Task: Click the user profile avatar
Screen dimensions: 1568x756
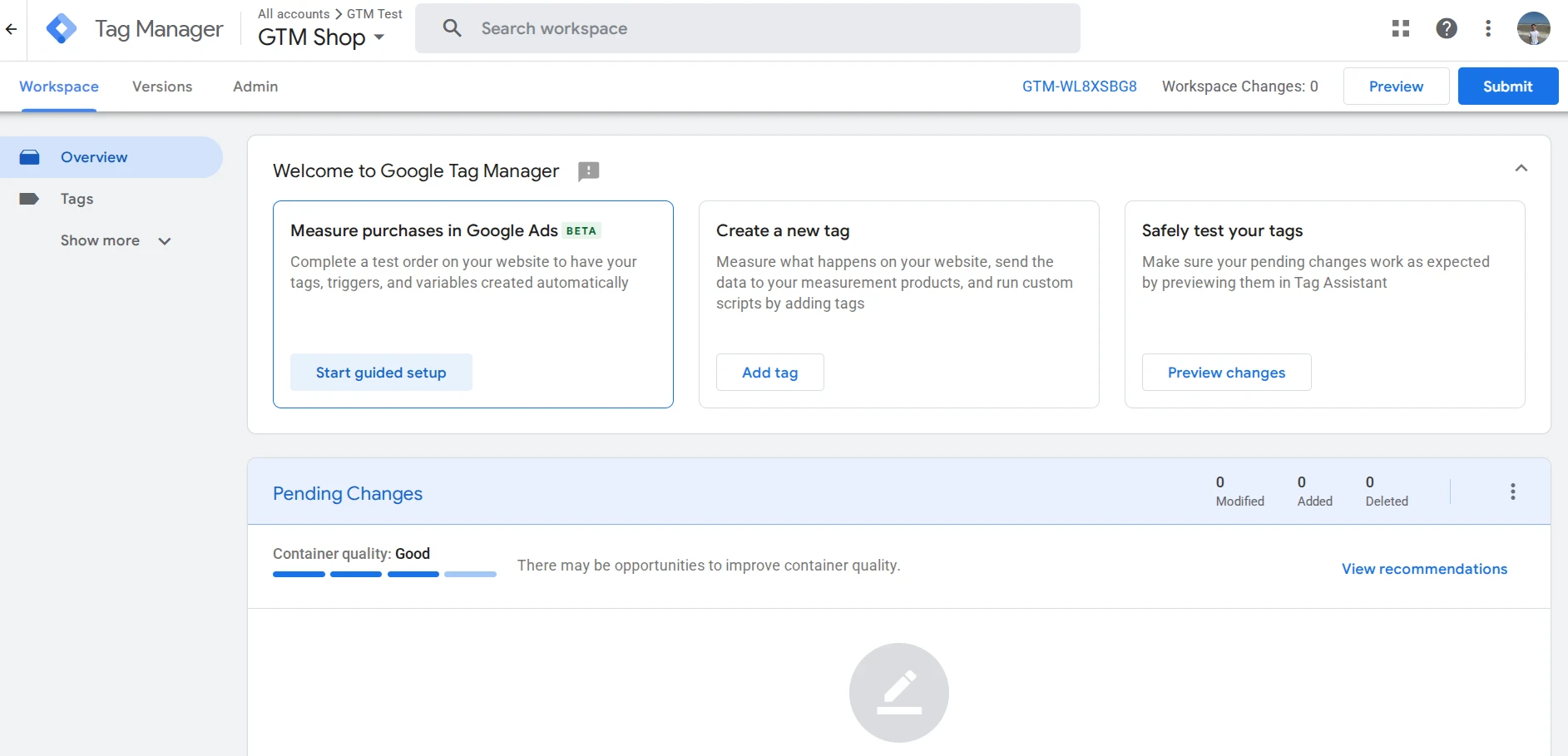Action: 1533,28
